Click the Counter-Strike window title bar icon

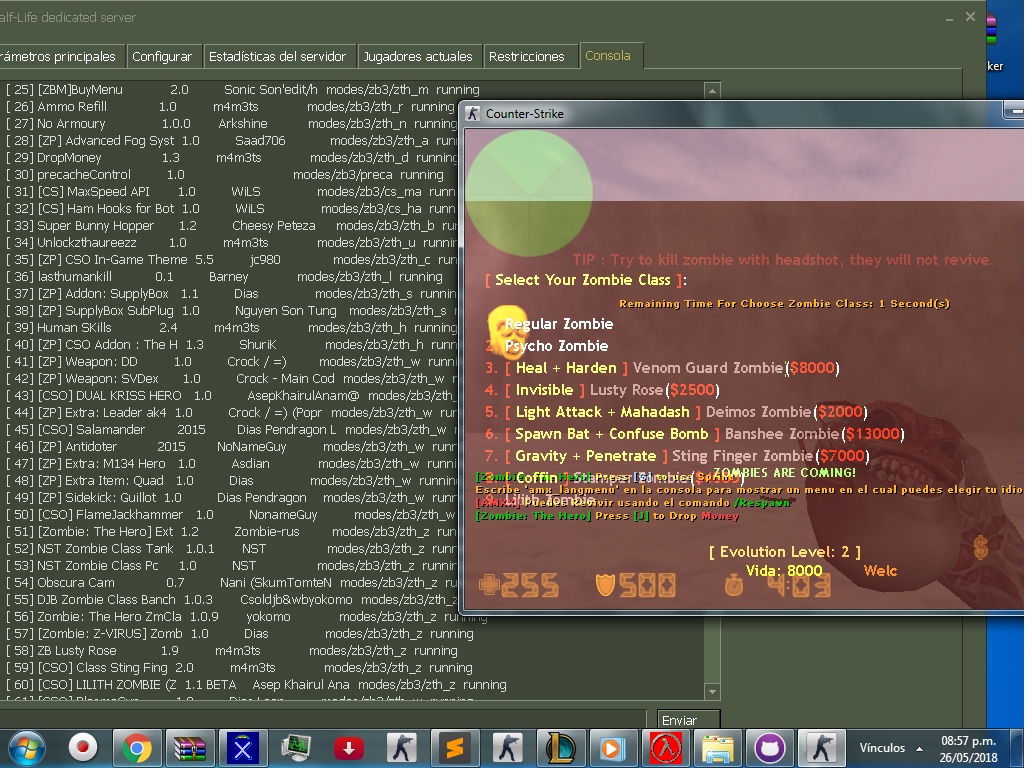coord(473,114)
